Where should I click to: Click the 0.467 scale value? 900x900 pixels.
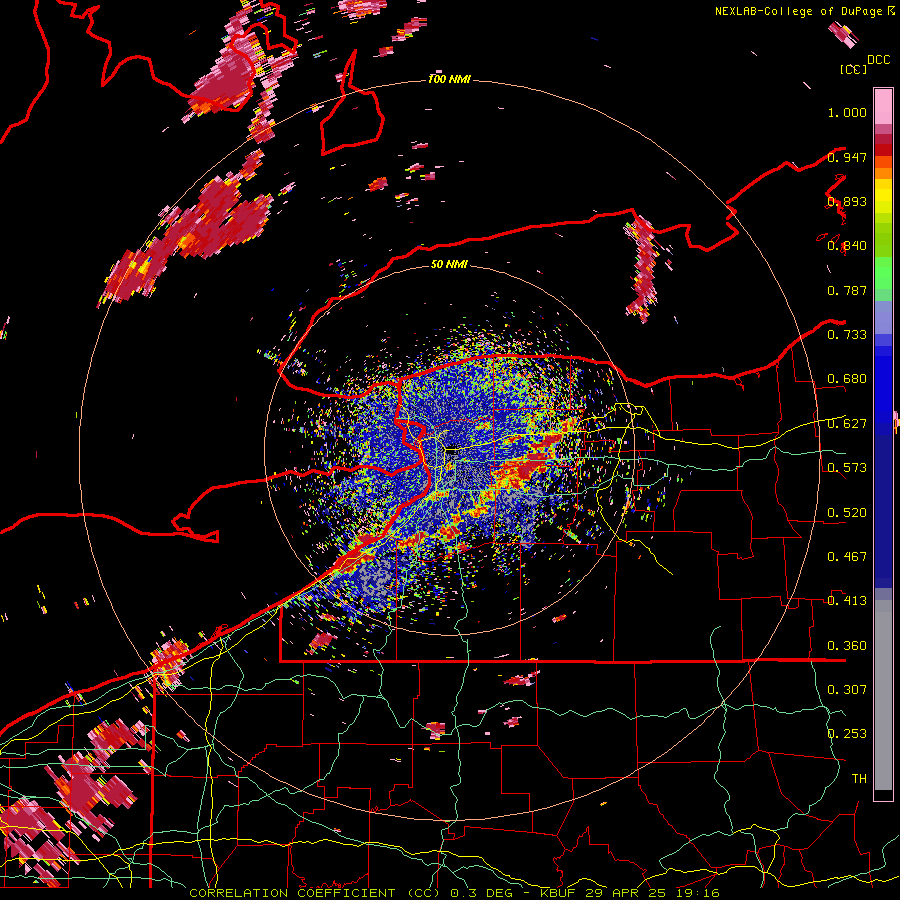pos(847,557)
